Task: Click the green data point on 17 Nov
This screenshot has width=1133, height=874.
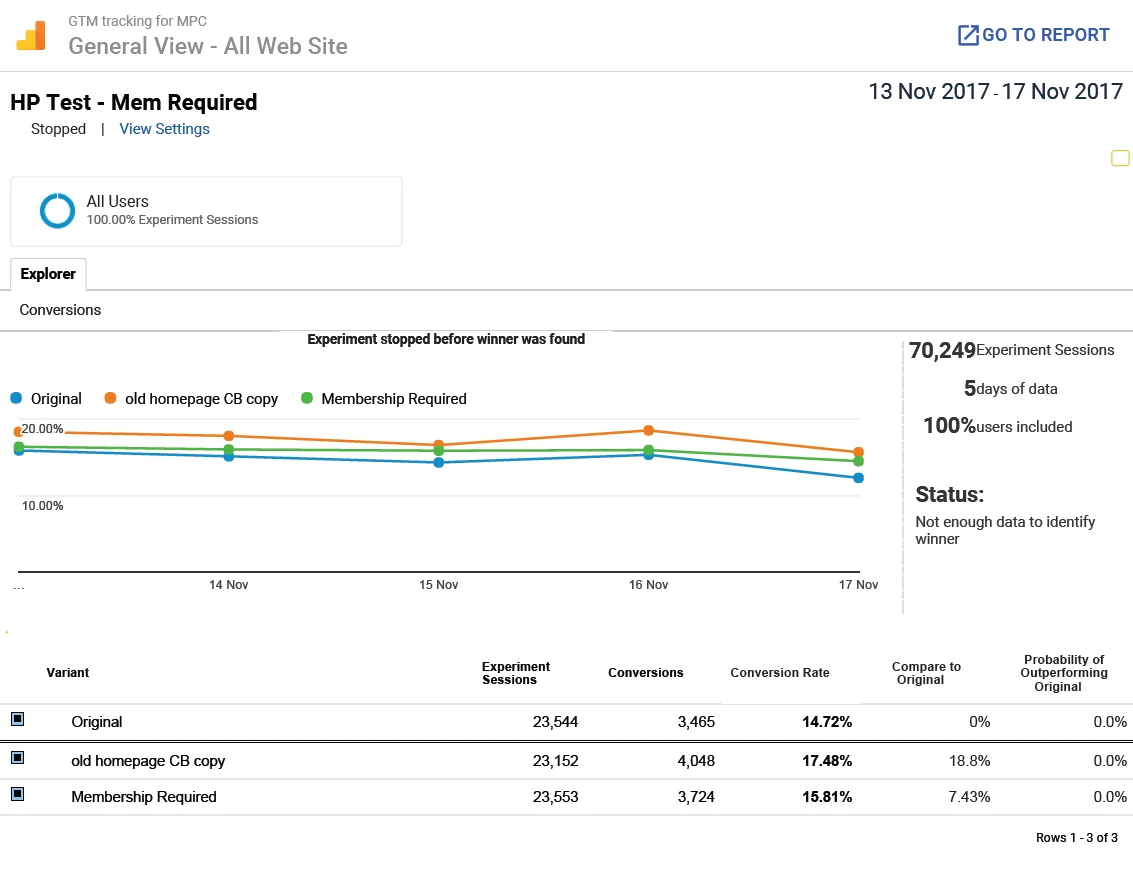Action: pyautogui.click(x=858, y=461)
